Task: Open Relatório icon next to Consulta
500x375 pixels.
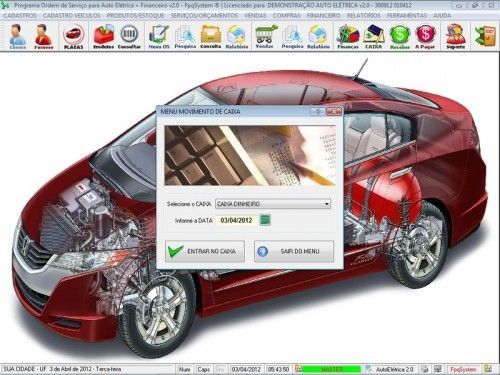Action: pyautogui.click(x=237, y=37)
